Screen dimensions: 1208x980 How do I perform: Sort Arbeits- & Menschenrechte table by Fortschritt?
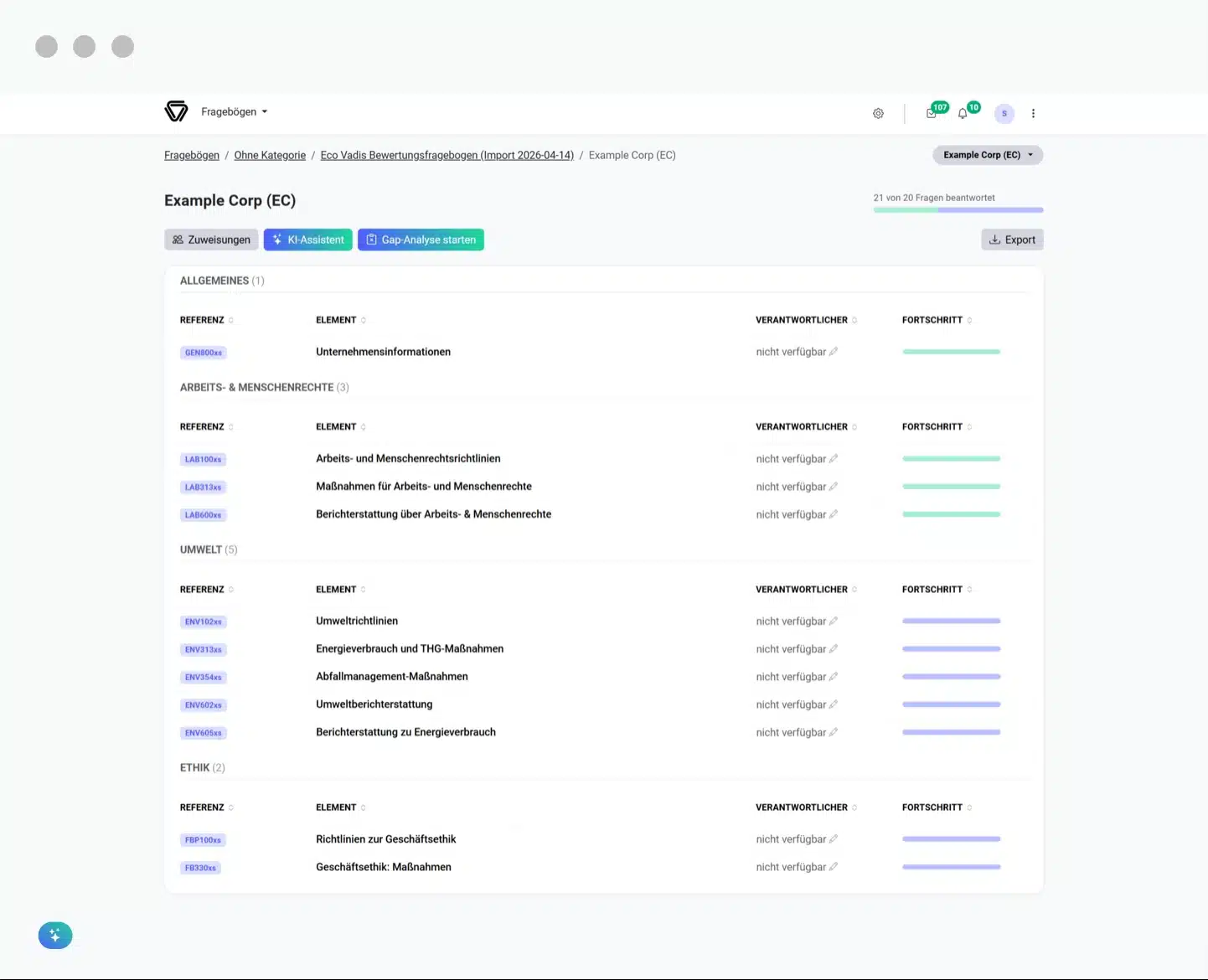coord(937,427)
